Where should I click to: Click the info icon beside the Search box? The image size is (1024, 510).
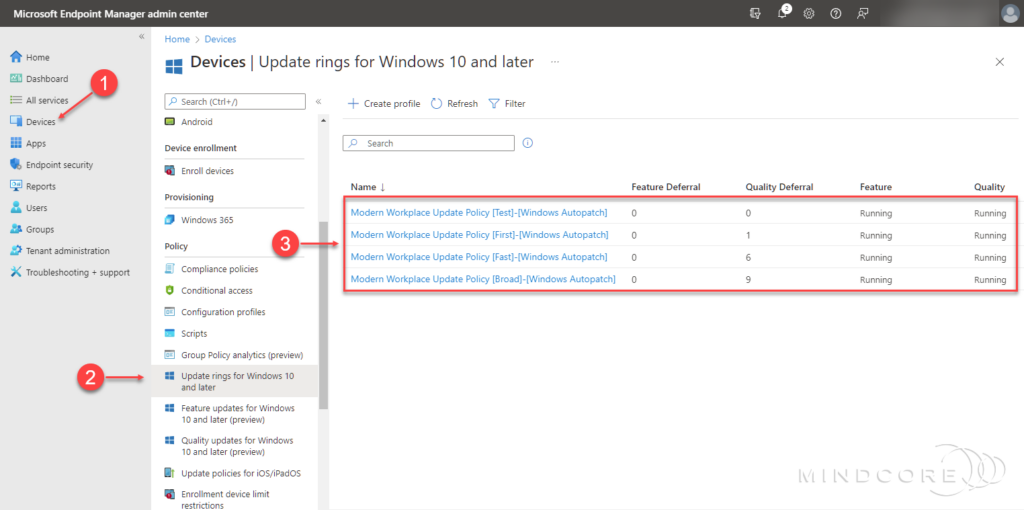click(x=528, y=143)
